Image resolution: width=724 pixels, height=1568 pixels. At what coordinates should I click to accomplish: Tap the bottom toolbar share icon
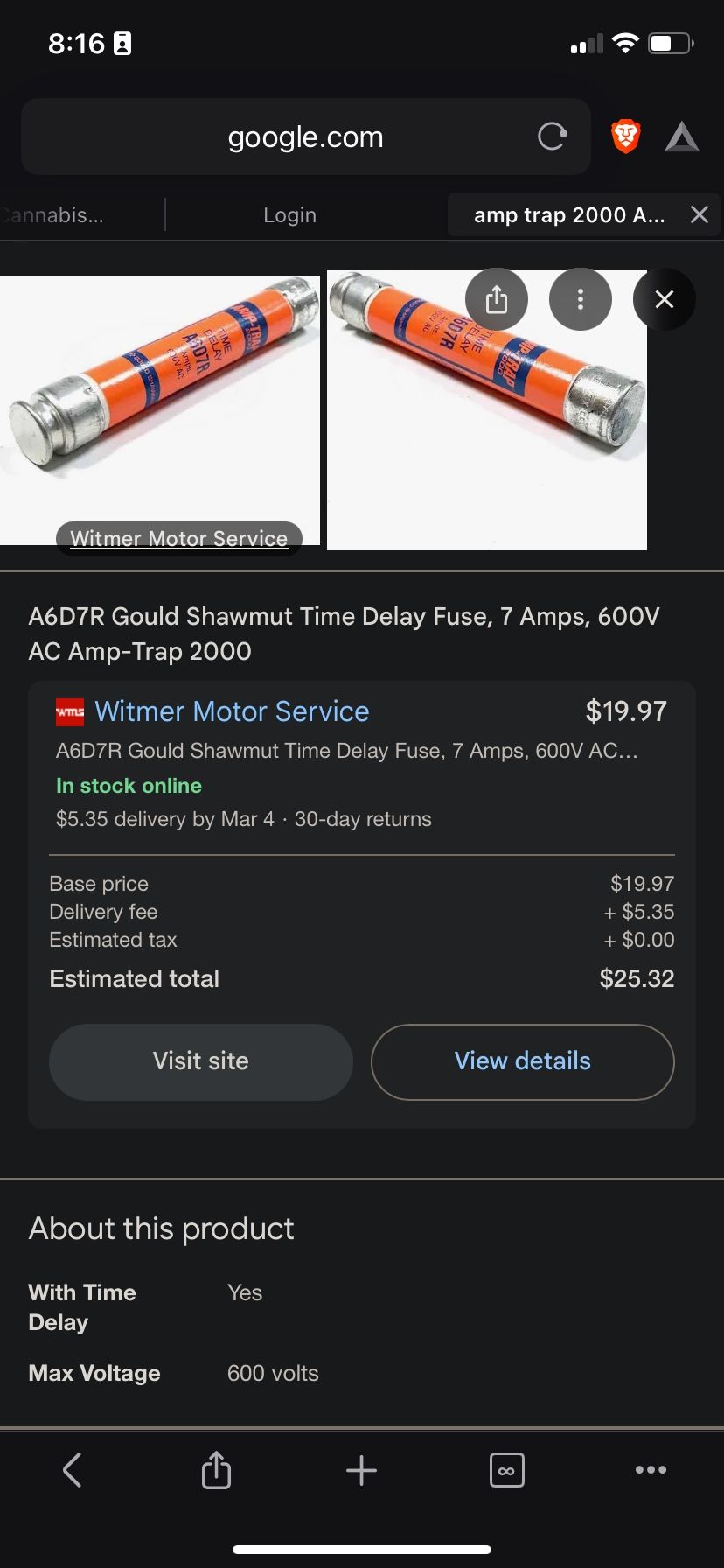[x=216, y=1469]
